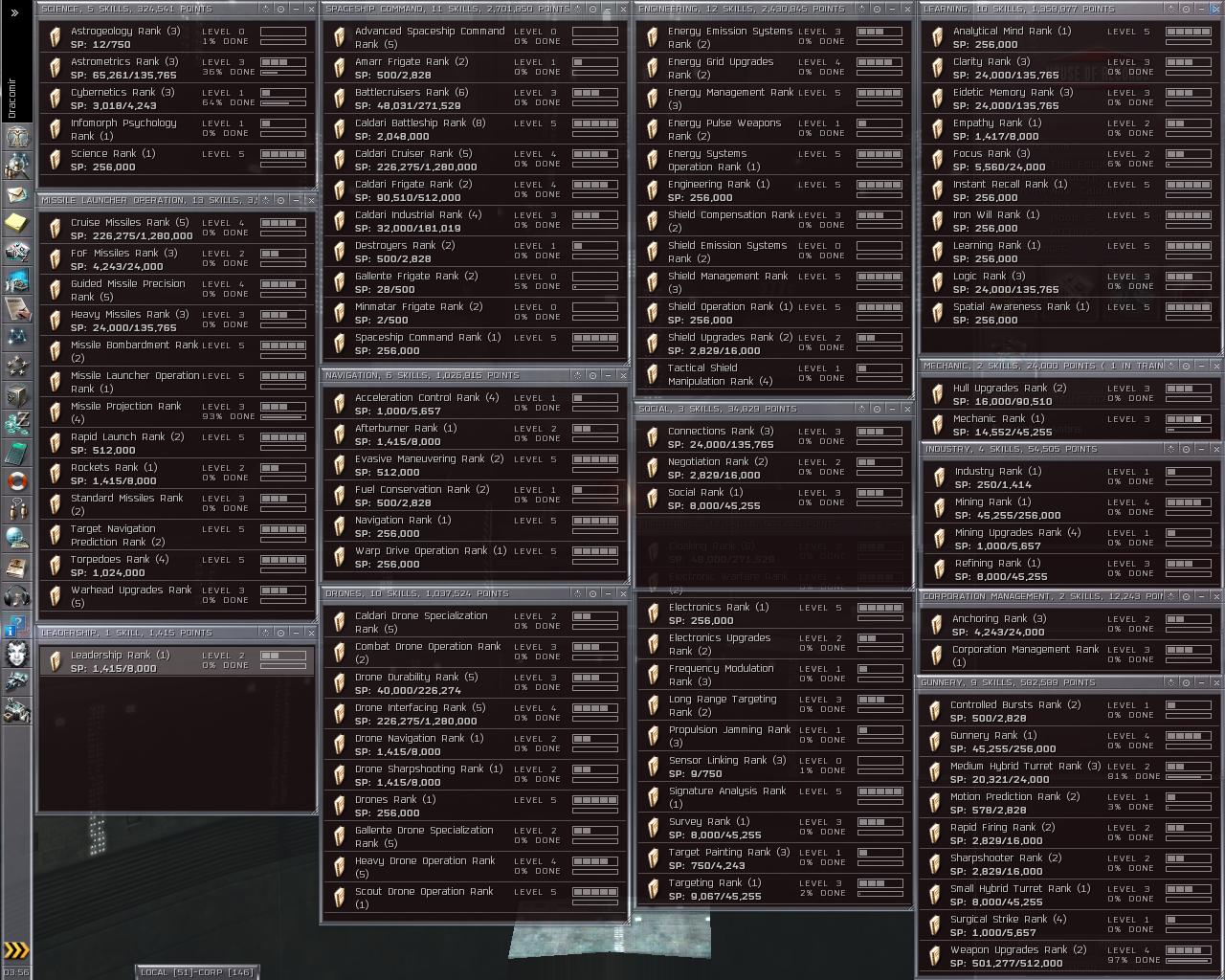Click the coins with Z sidebar icon
This screenshot has height=980, width=1225.
[16, 424]
